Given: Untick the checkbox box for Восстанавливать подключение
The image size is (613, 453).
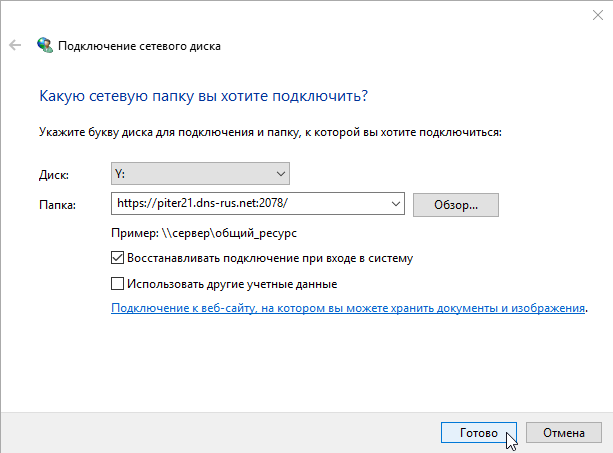Looking at the screenshot, I should 118,258.
